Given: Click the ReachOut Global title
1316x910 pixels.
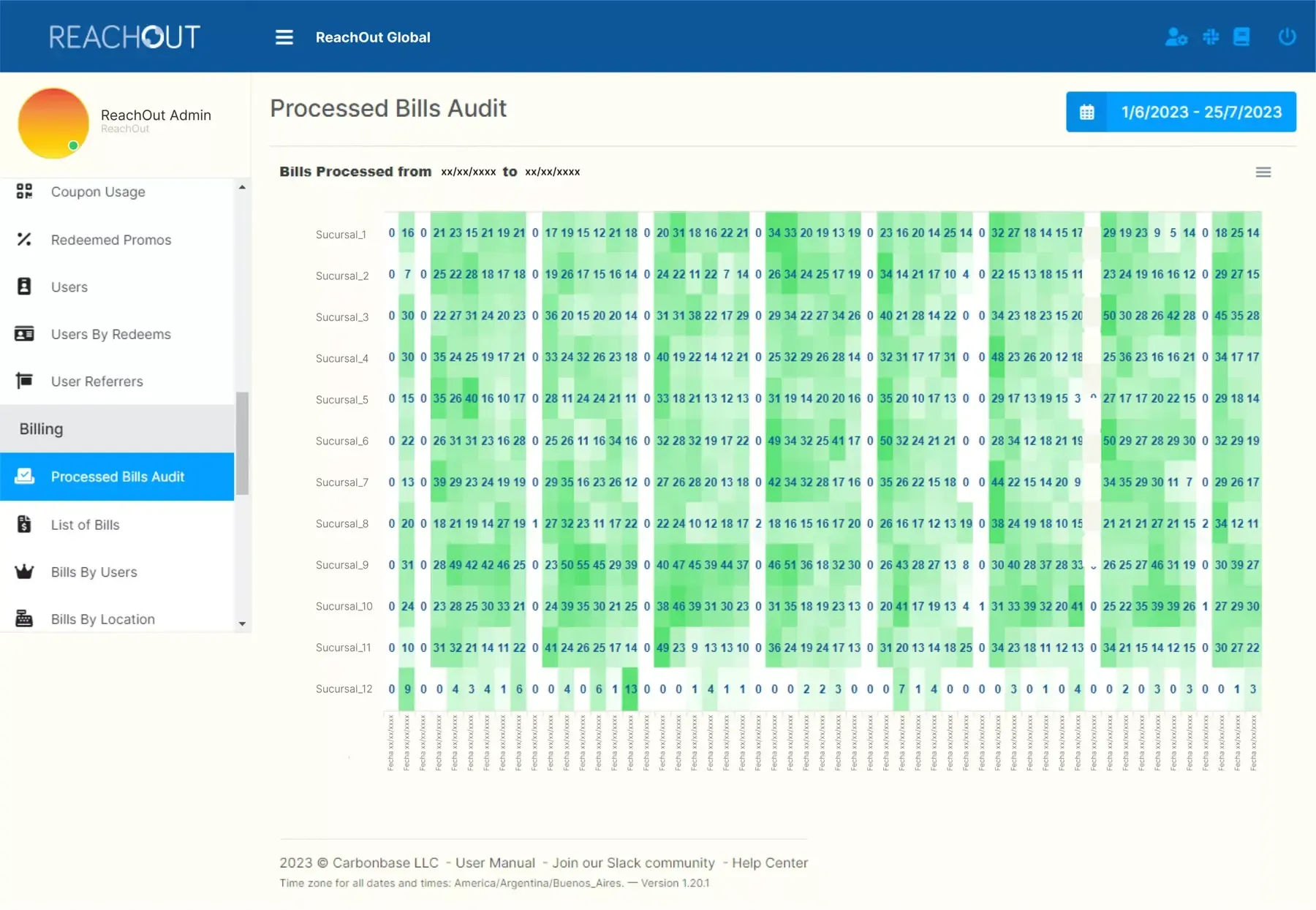Looking at the screenshot, I should coord(373,37).
